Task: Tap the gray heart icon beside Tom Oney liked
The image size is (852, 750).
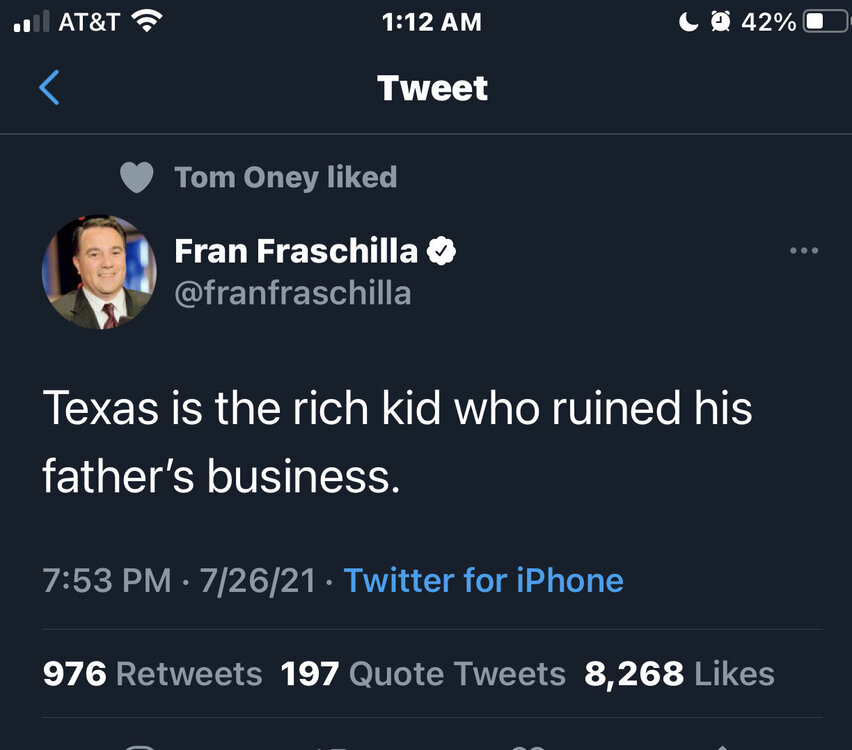Action: point(137,178)
